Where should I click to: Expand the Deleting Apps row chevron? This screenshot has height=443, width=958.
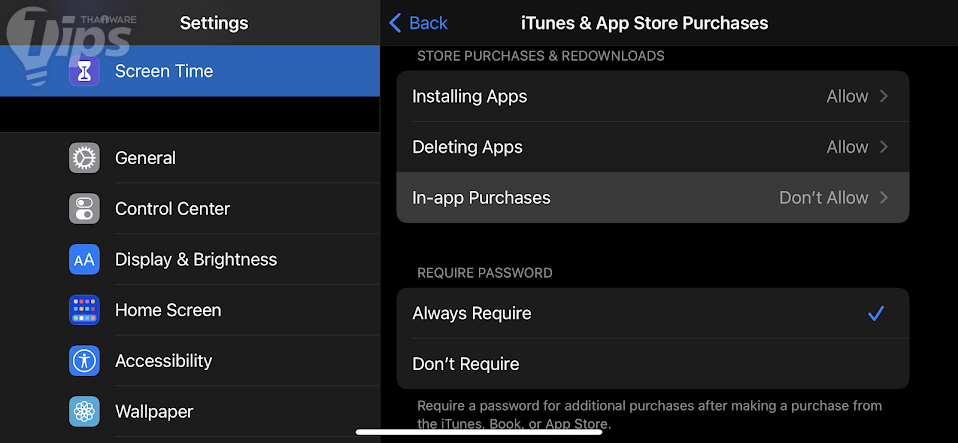884,147
